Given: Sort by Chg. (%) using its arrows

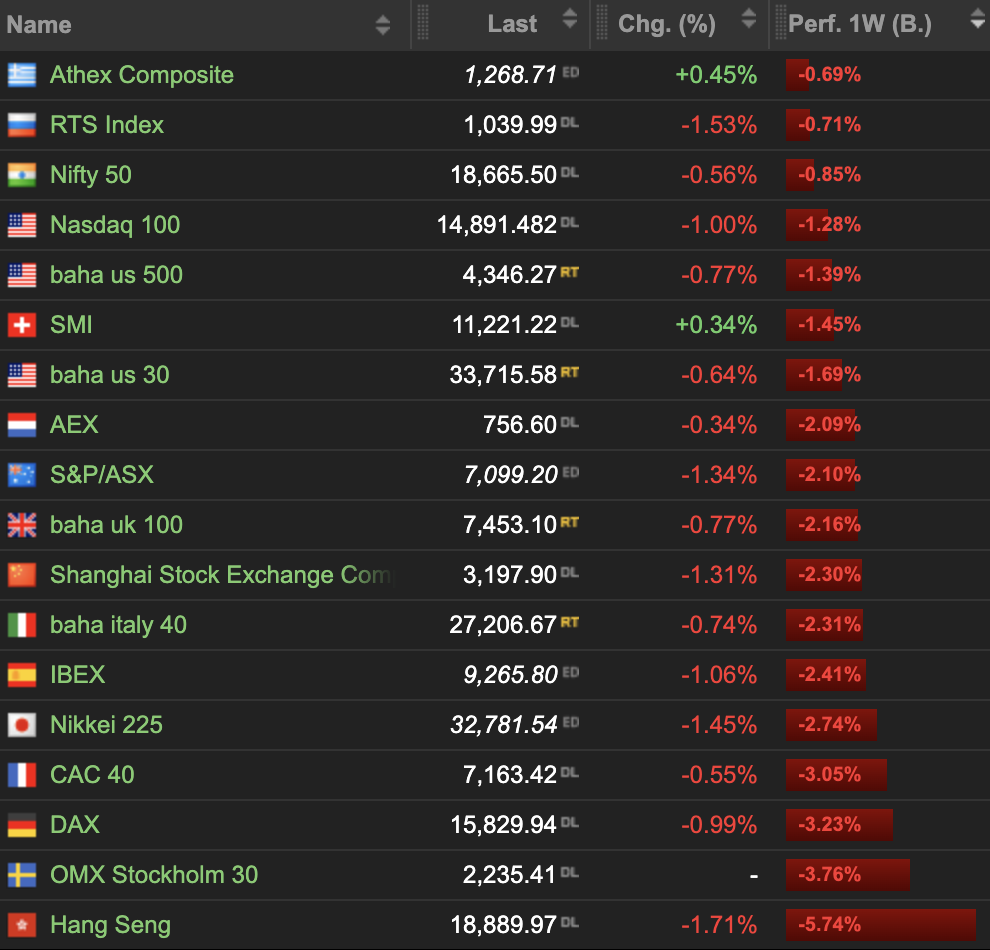Looking at the screenshot, I should [x=749, y=18].
